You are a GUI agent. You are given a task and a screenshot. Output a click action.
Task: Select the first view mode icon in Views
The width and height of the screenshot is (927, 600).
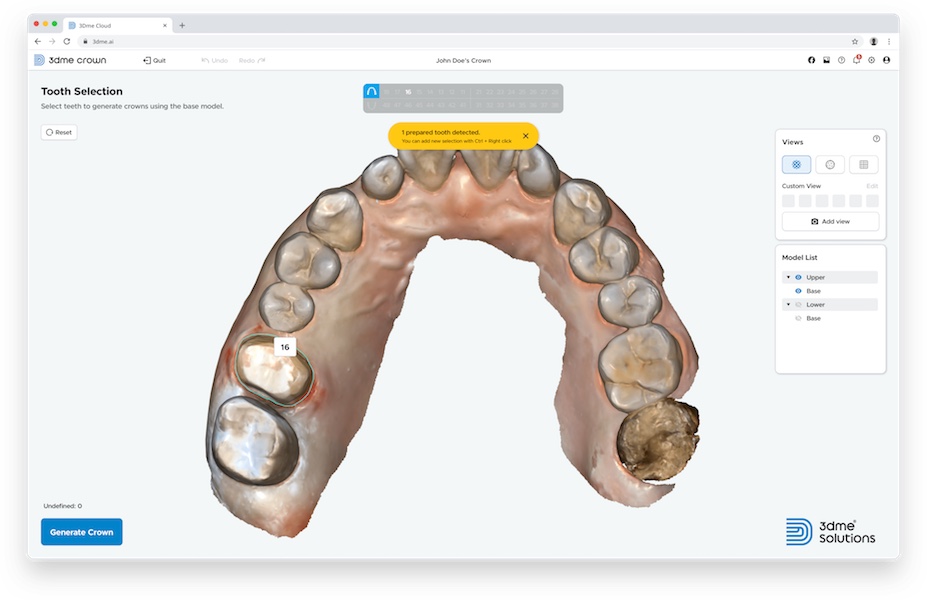796,164
